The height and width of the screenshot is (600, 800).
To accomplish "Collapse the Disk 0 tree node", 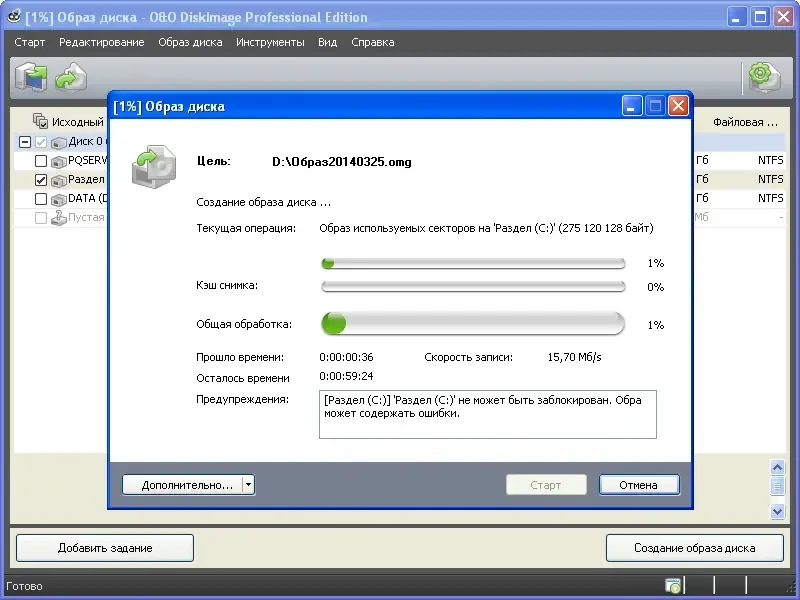I will point(24,142).
